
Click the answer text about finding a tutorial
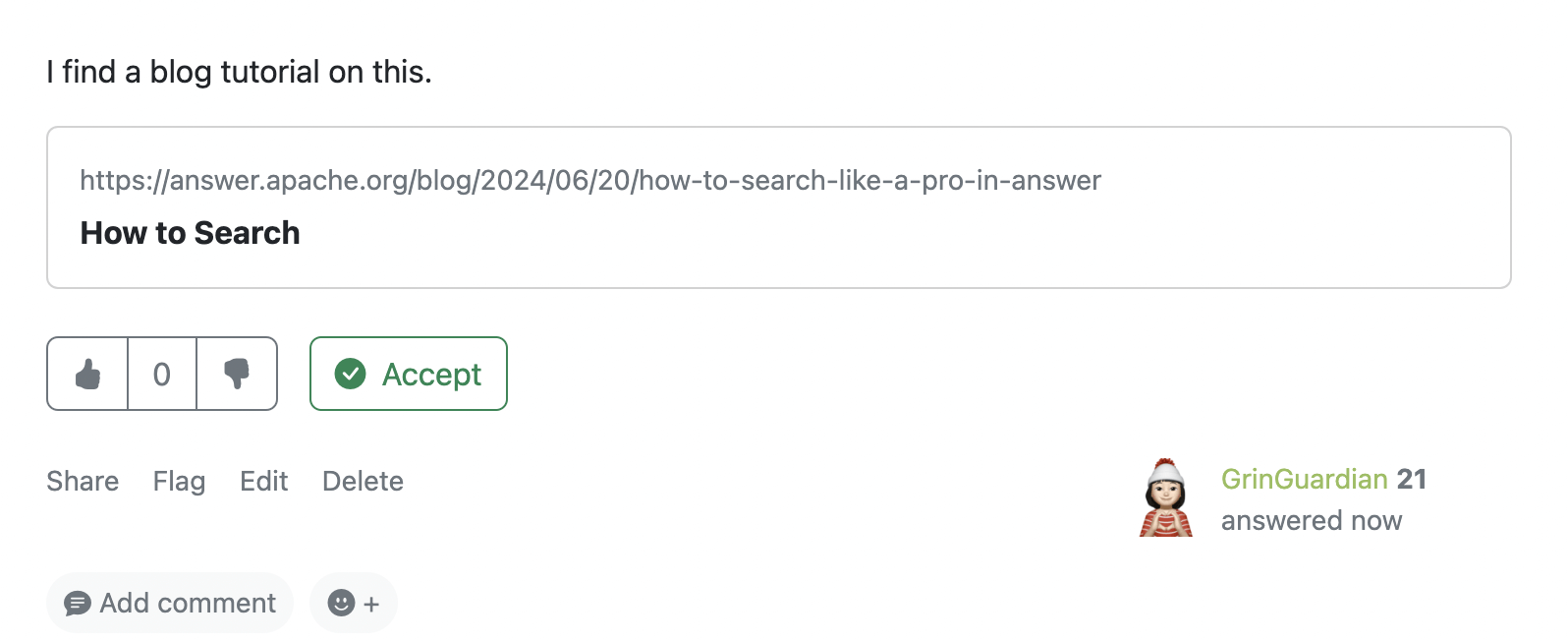[x=237, y=71]
